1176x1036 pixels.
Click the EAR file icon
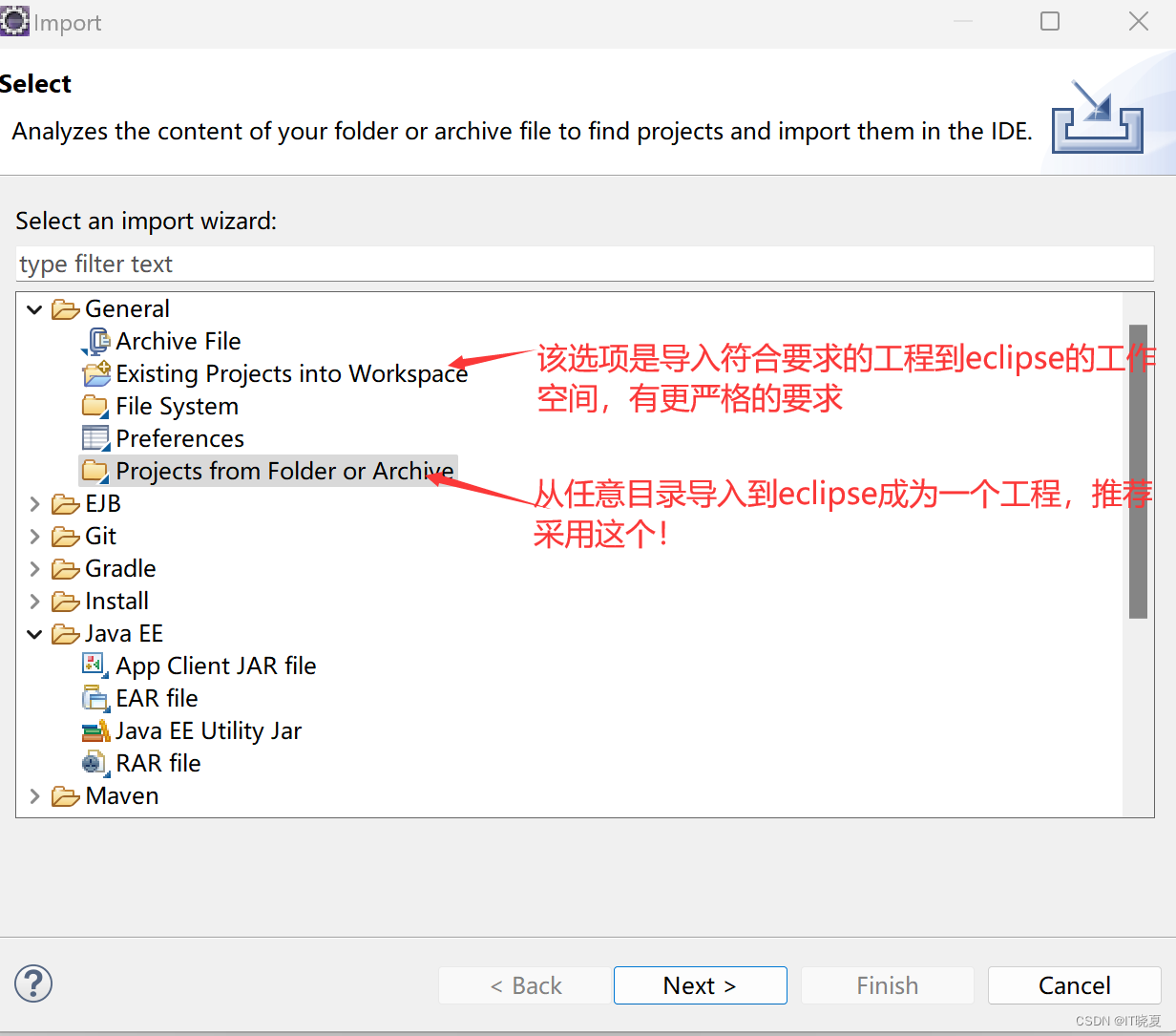click(95, 698)
